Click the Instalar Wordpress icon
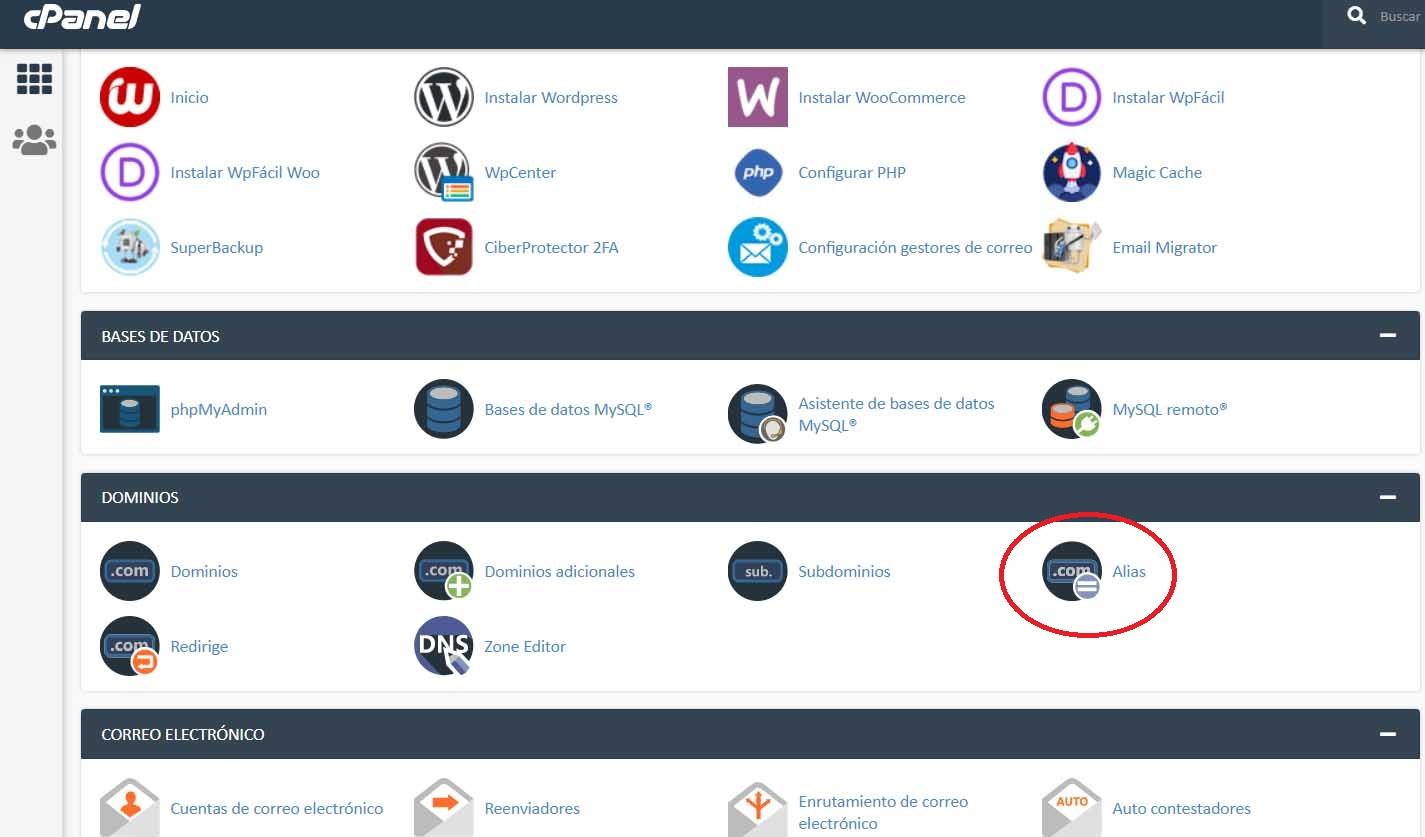Image resolution: width=1425 pixels, height=837 pixels. 444,97
